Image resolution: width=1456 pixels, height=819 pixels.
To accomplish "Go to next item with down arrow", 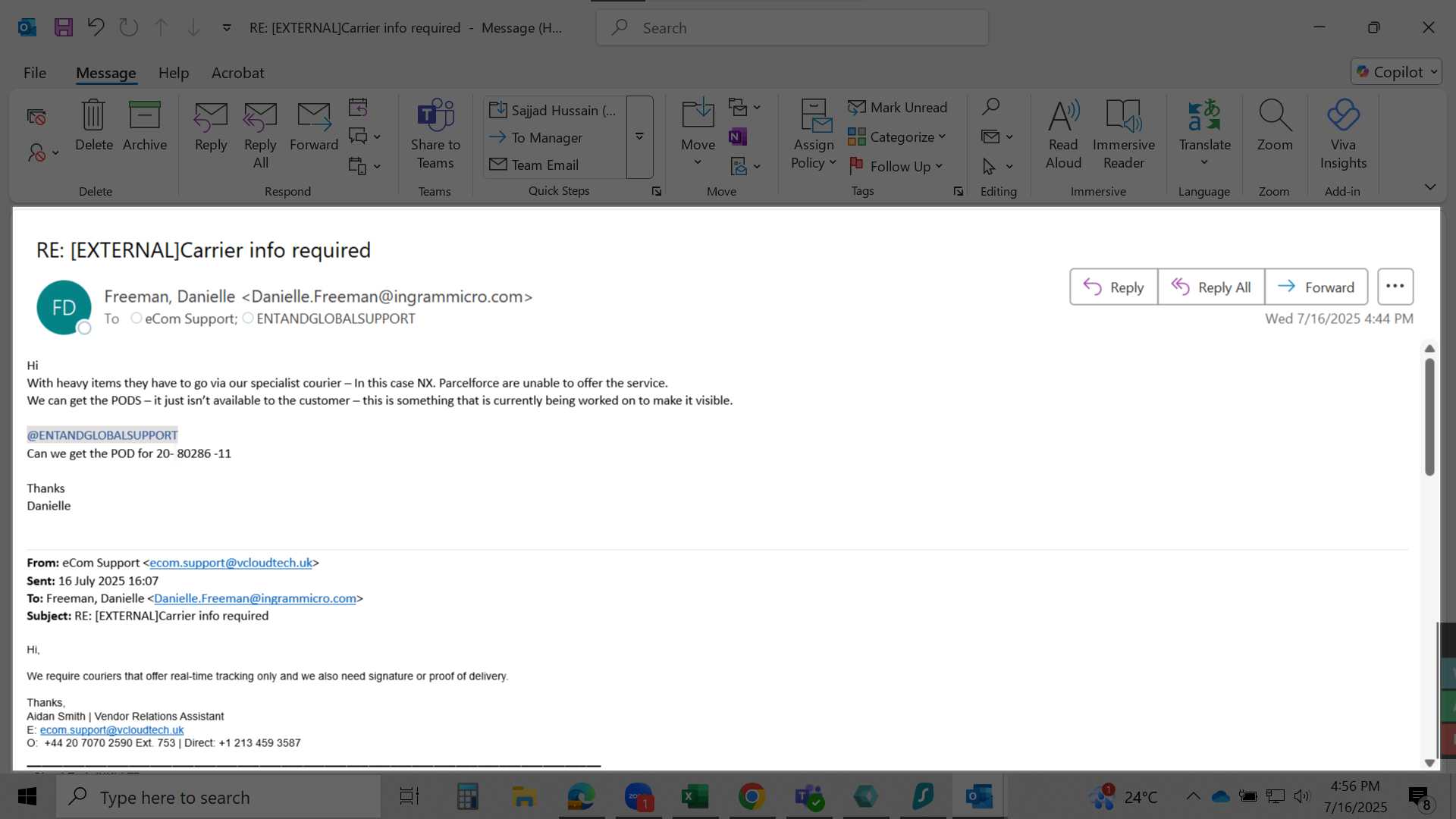I will point(193,28).
